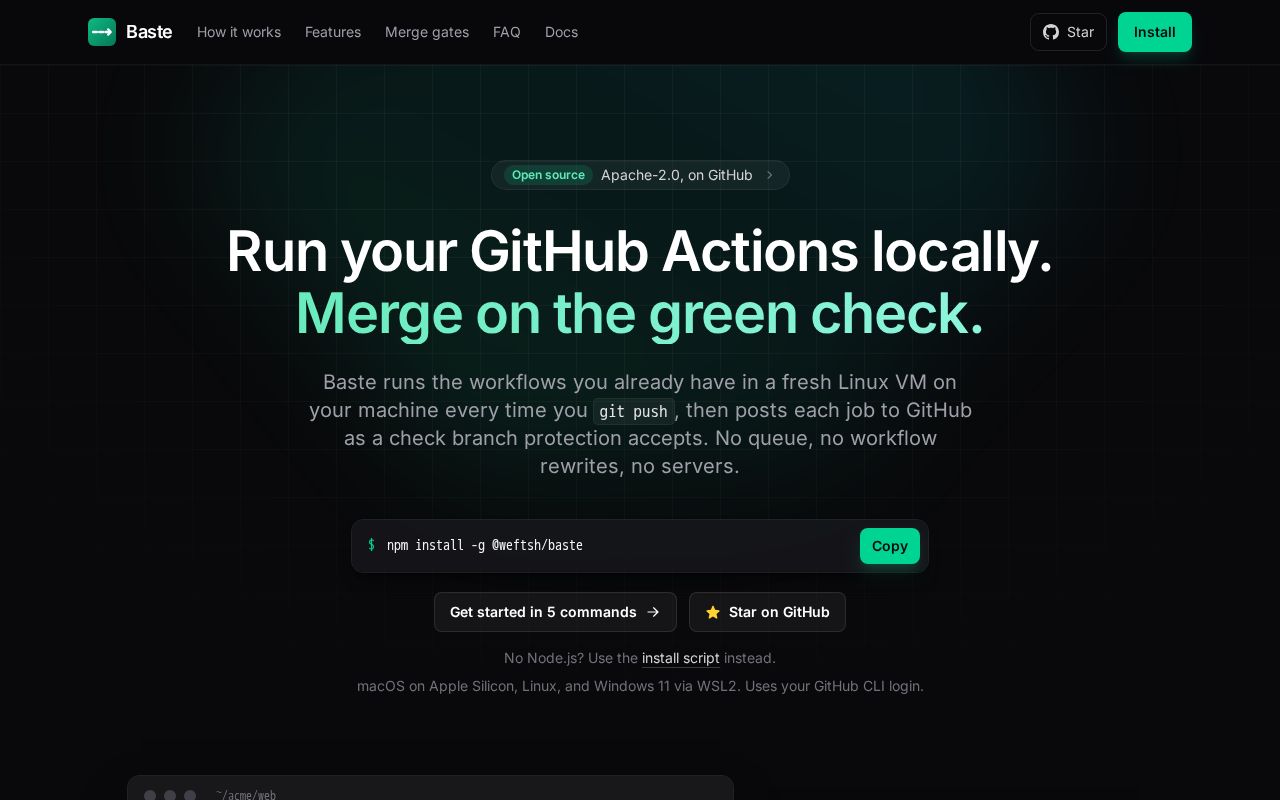Click the green Install button
The width and height of the screenshot is (1280, 800).
(x=1155, y=32)
